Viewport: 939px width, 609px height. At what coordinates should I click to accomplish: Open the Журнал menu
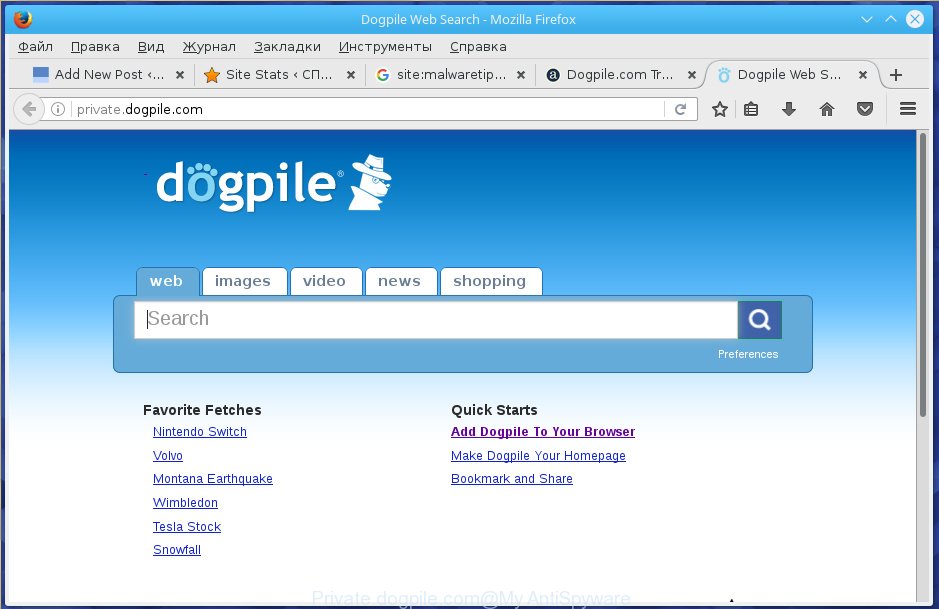tap(208, 47)
